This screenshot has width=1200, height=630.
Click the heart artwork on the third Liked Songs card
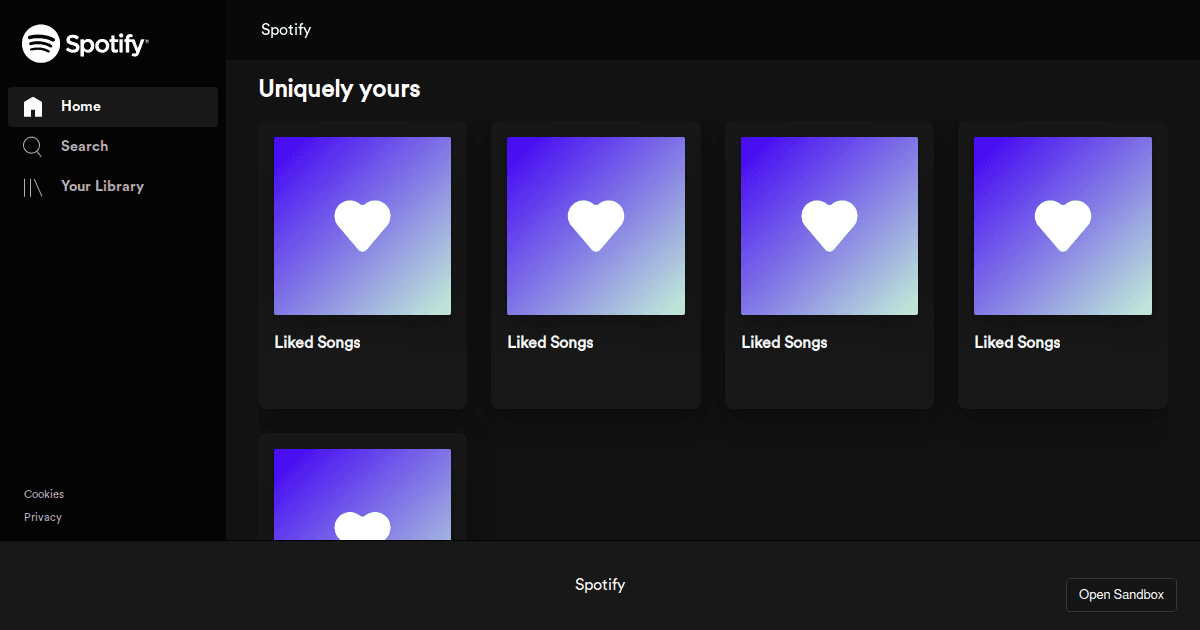[829, 226]
